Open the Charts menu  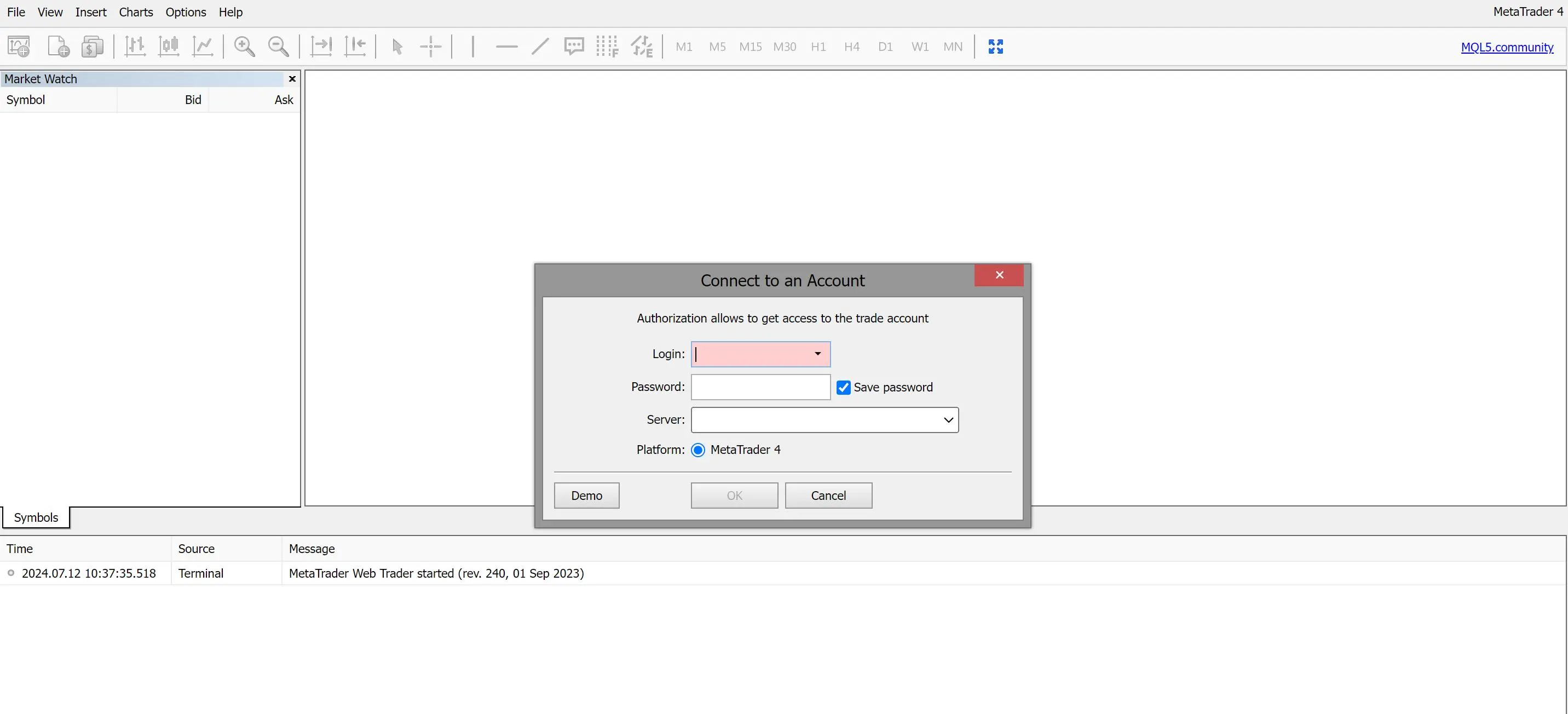(136, 12)
